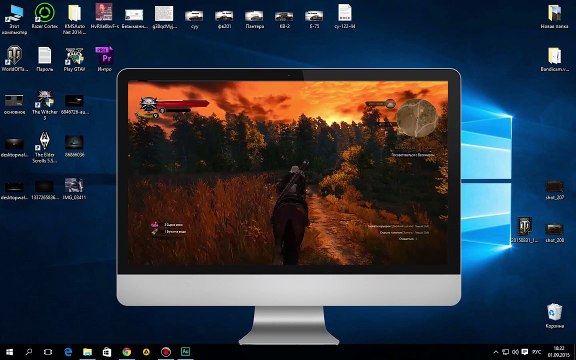Open the Action Center notifications icon
This screenshot has width=576, height=360.
(525, 352)
